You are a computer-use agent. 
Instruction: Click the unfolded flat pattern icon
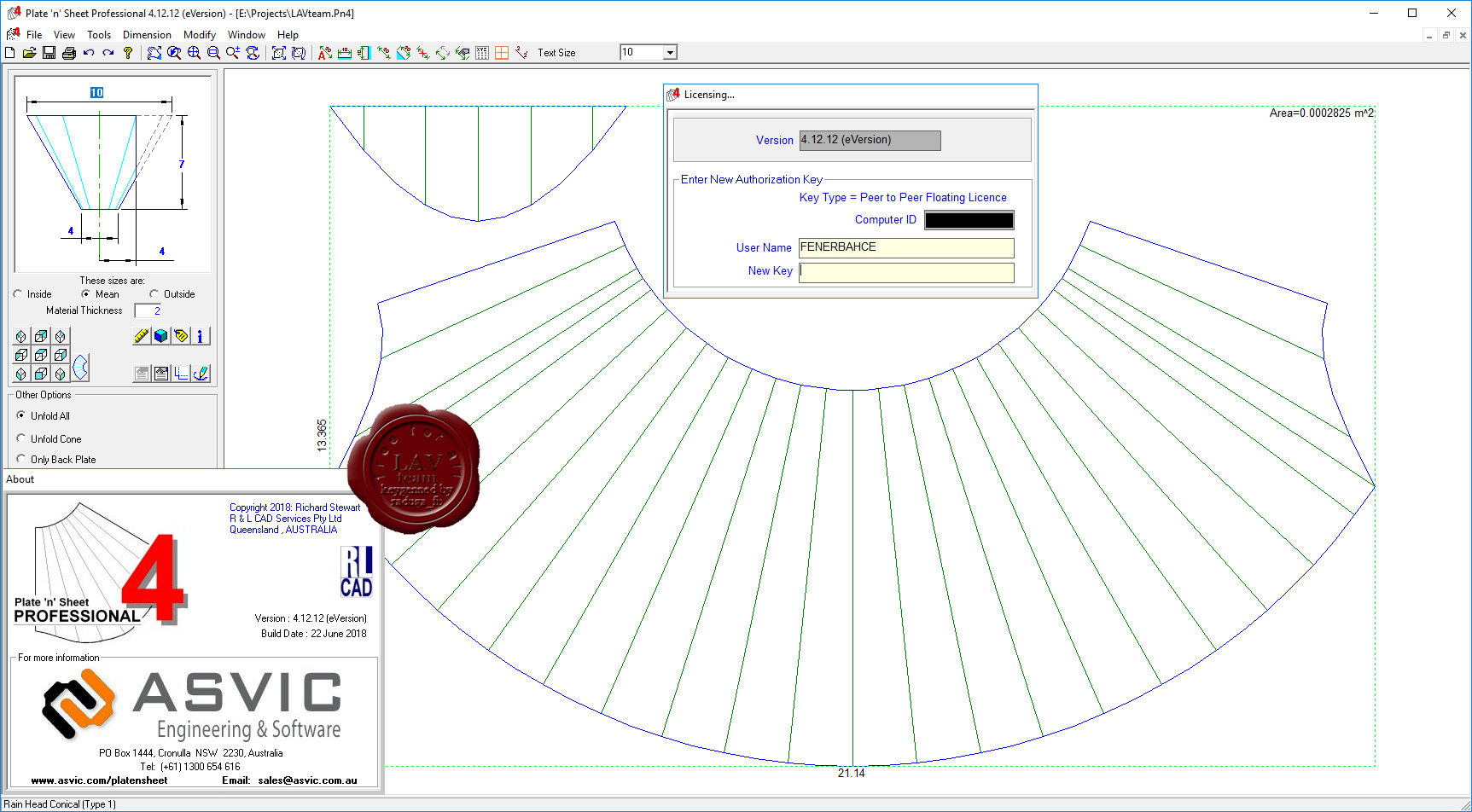coord(80,368)
